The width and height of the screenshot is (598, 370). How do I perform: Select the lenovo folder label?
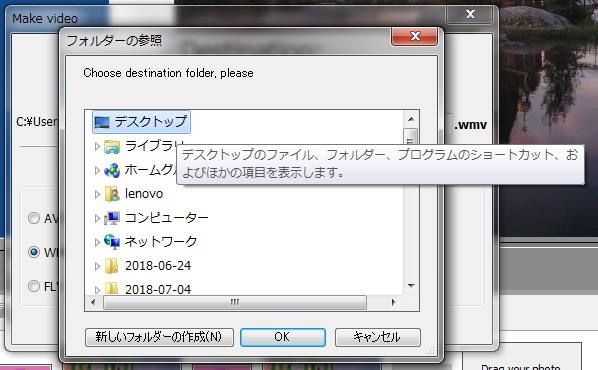point(144,194)
